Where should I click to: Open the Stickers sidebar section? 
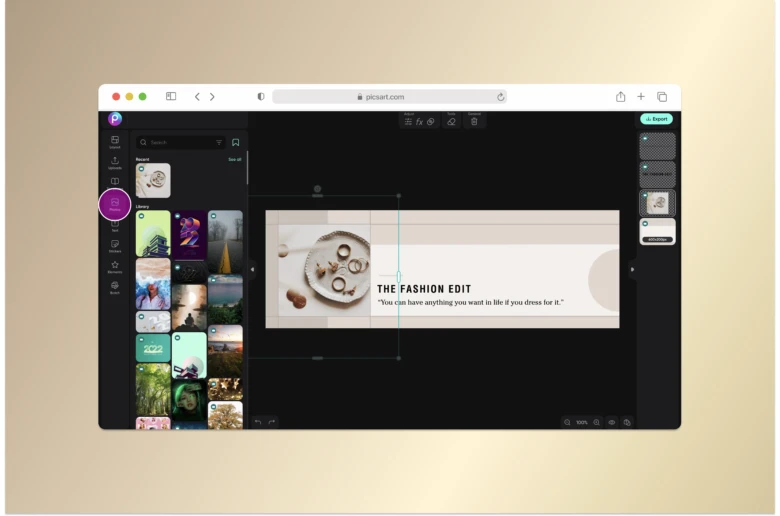click(115, 246)
